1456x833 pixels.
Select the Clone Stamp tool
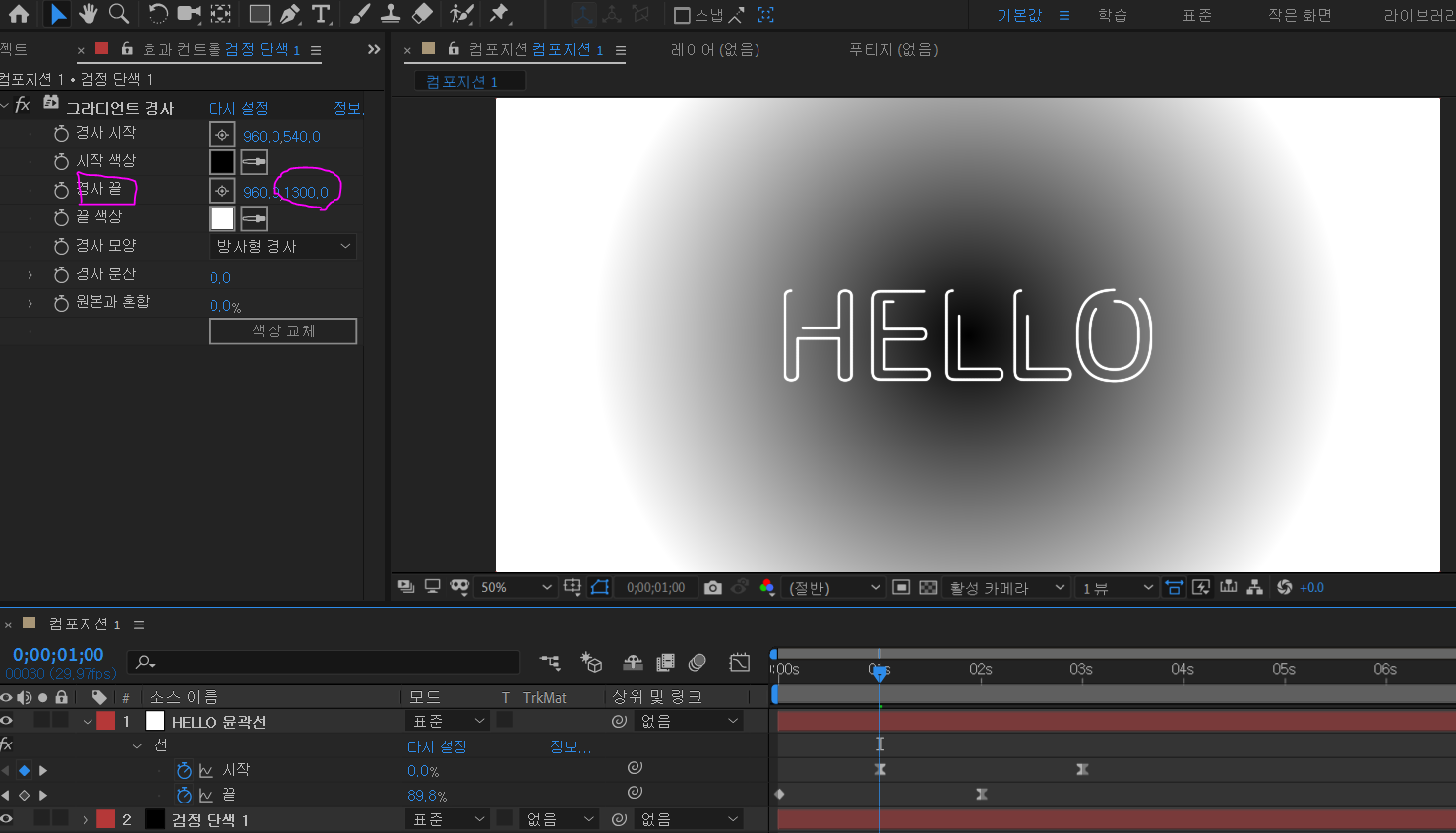click(391, 14)
